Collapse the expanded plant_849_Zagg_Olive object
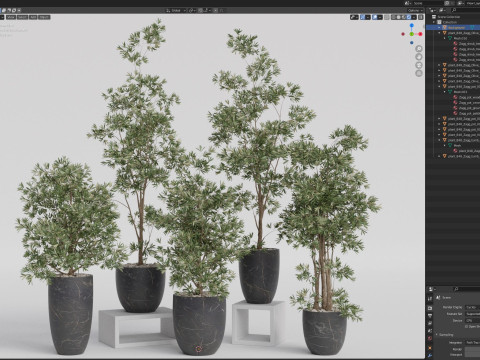480x360 pixels. point(439,33)
